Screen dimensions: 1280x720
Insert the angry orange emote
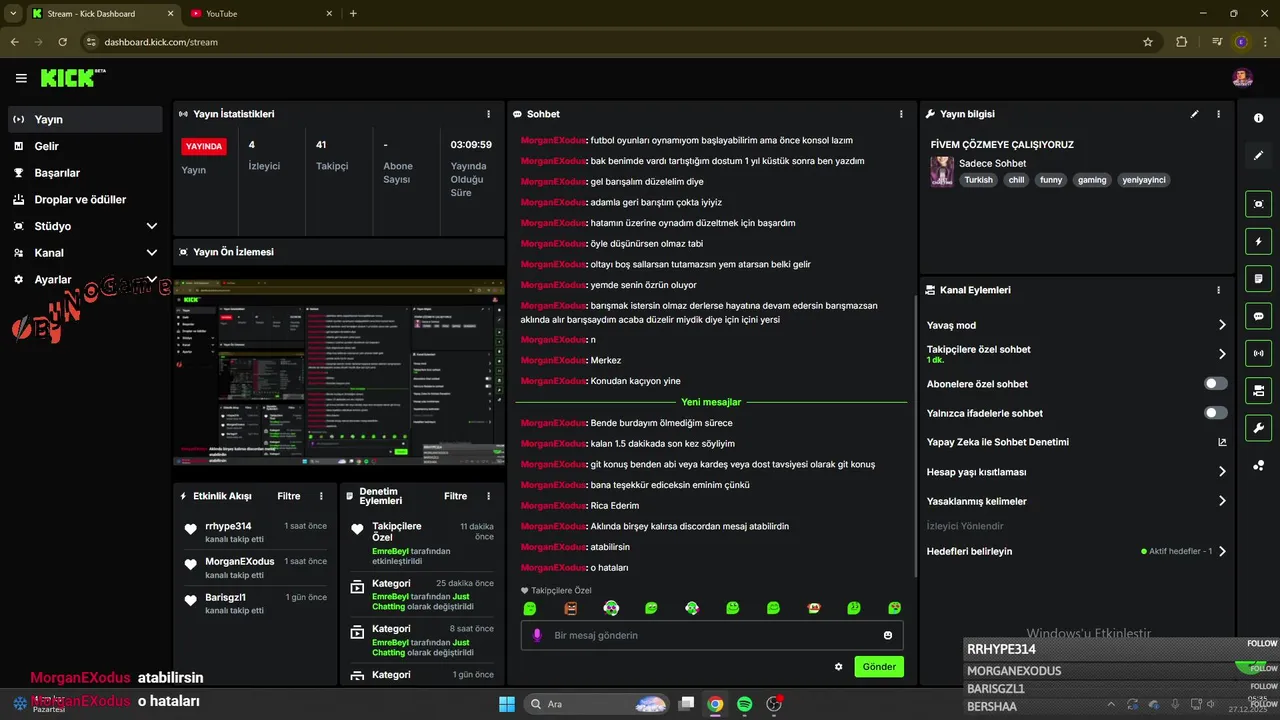pos(571,608)
